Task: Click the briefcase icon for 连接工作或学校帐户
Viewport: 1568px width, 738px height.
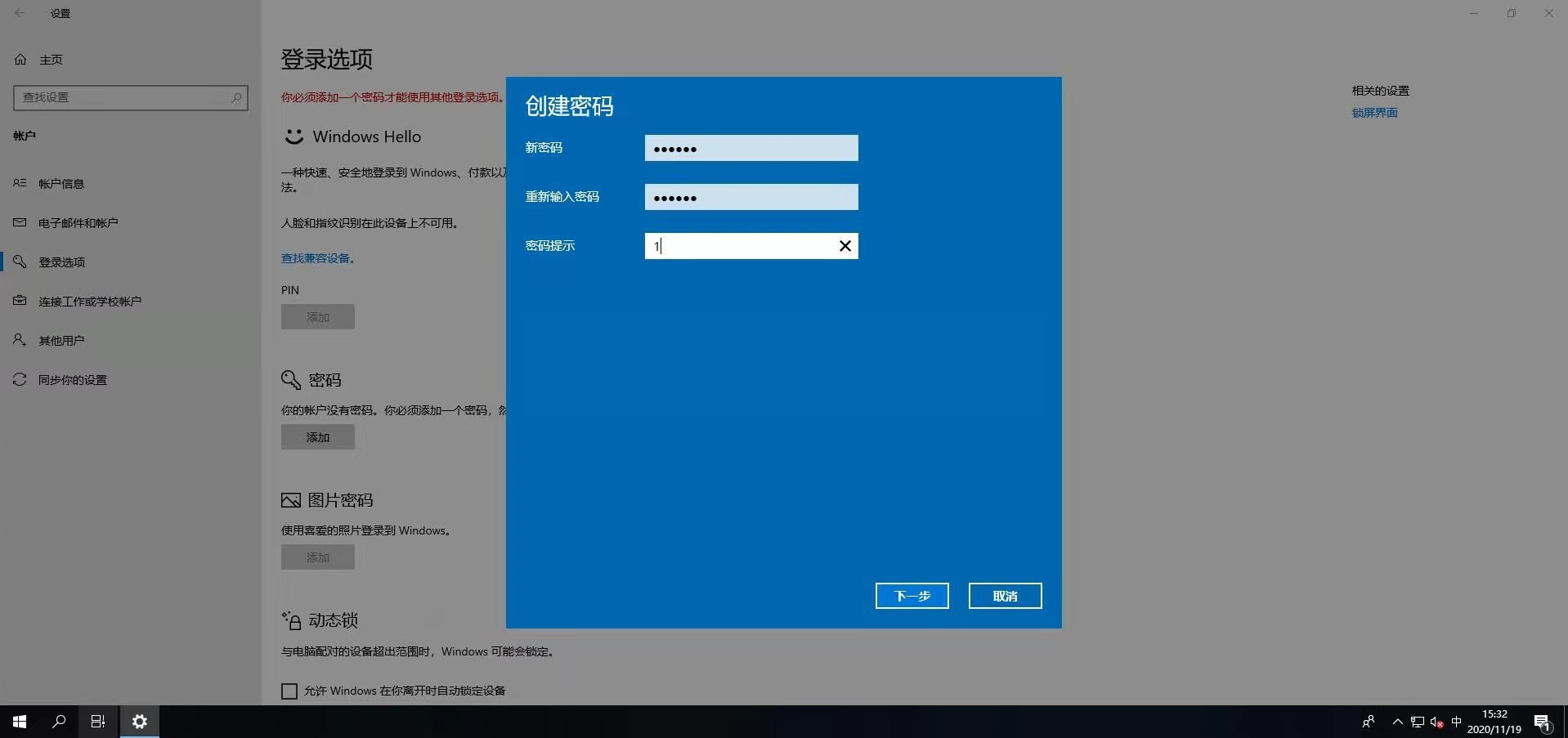Action: click(20, 301)
